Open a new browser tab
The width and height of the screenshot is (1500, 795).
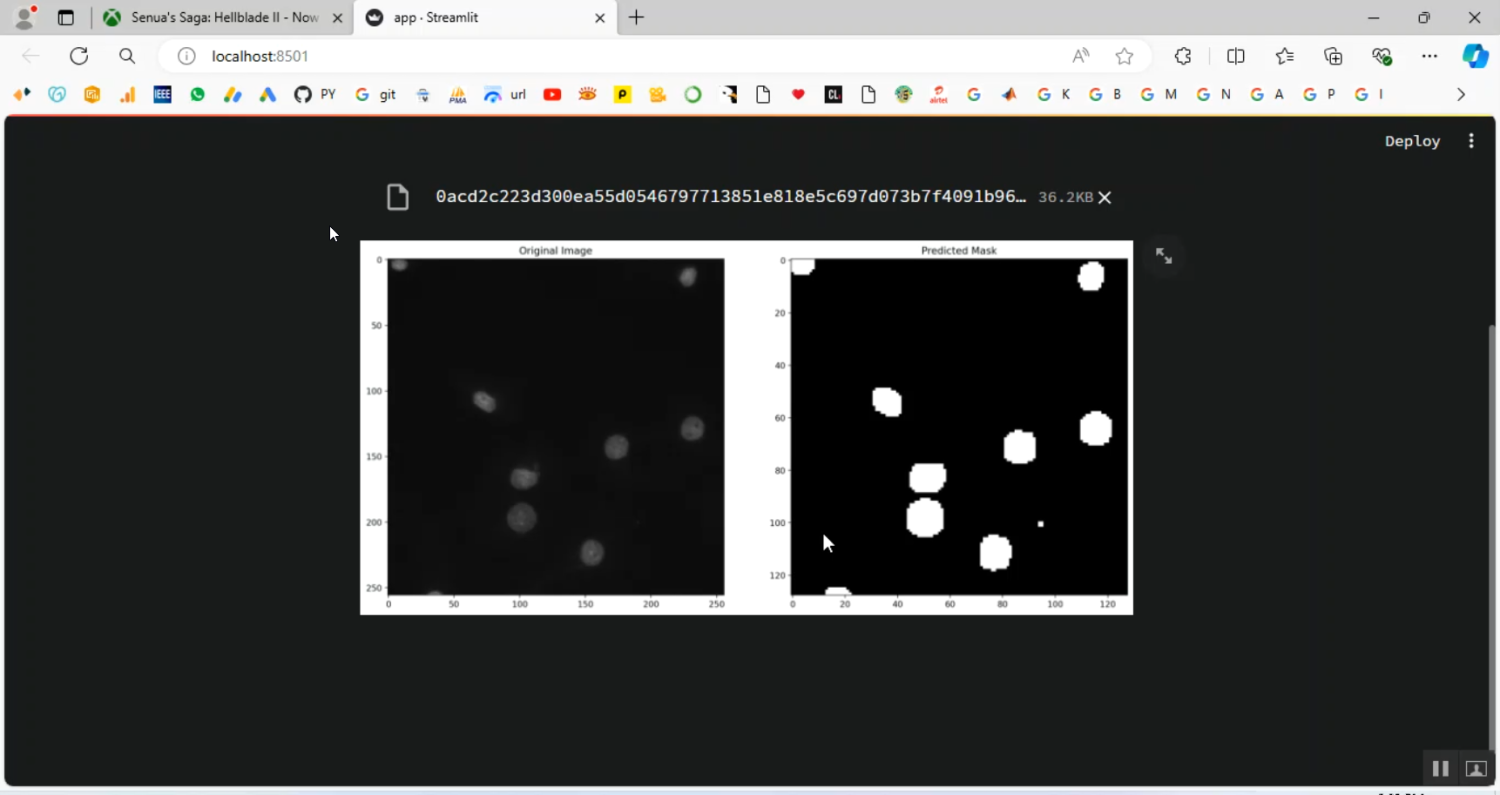tap(636, 18)
